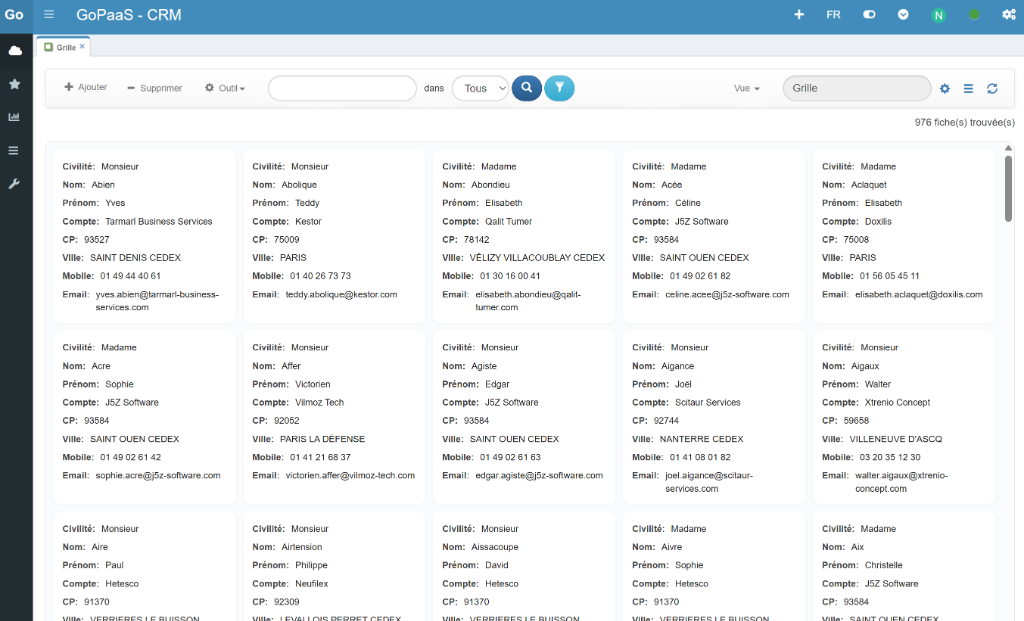Click into the search text field
1024x621 pixels.
(342, 88)
